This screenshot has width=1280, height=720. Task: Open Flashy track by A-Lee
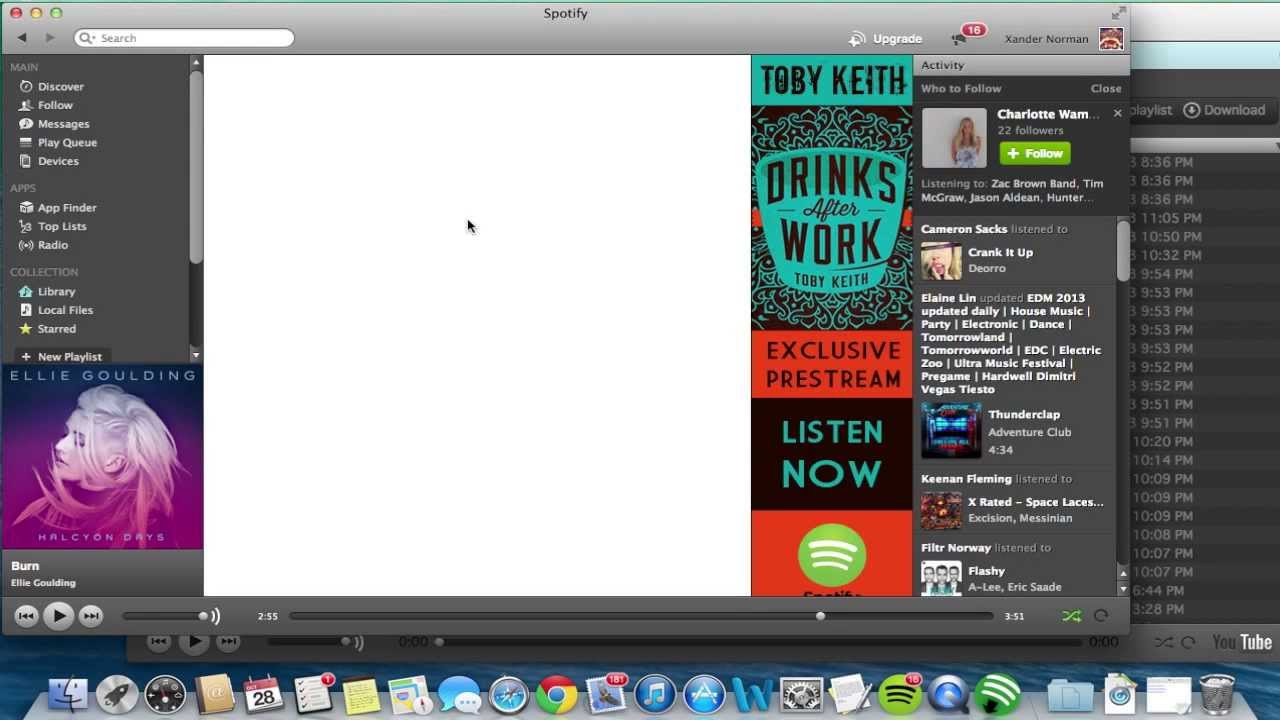[x=986, y=571]
